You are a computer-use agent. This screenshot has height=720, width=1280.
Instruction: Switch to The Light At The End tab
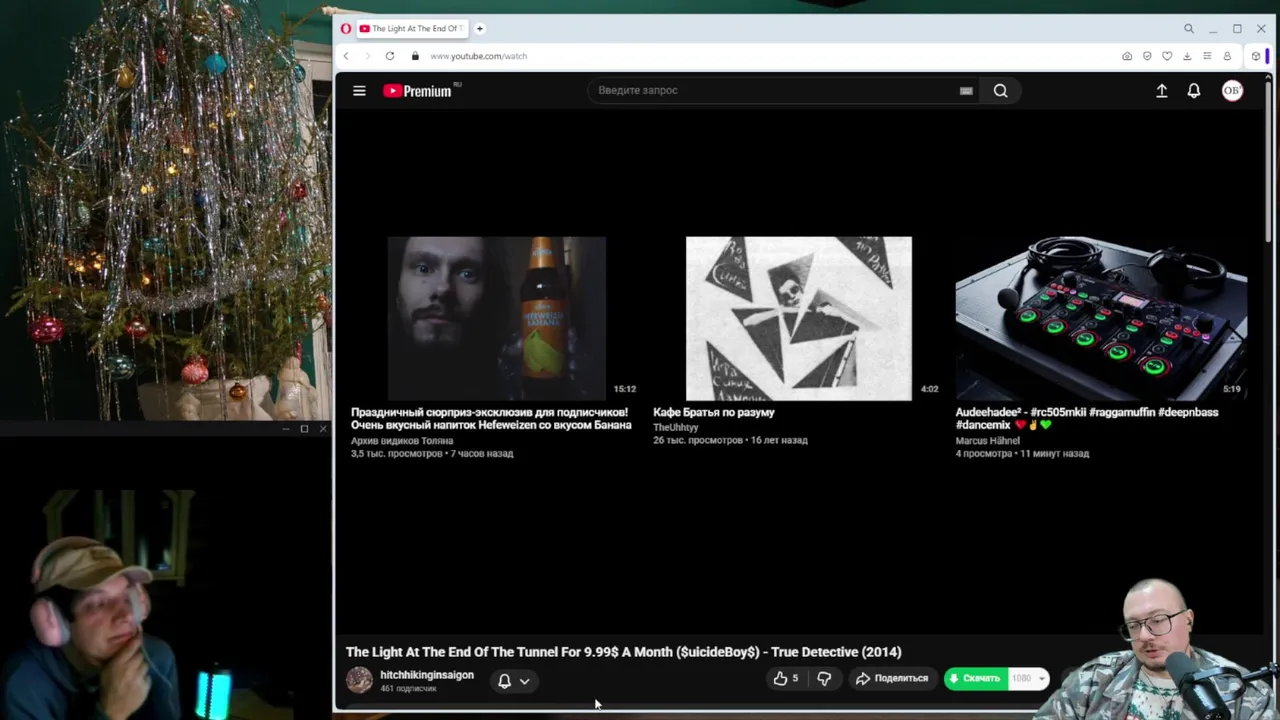(412, 29)
